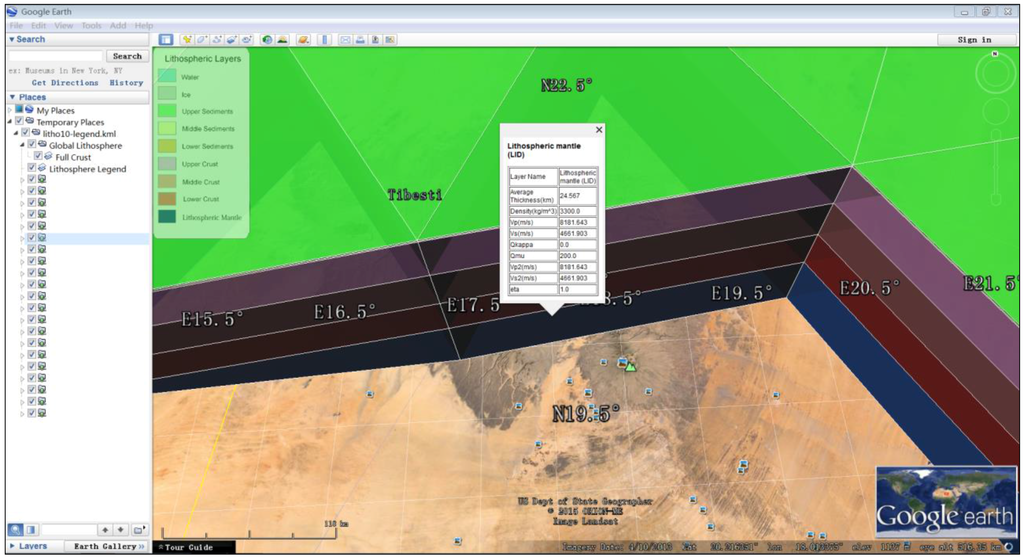
Task: Move item down with the down arrow
Action: point(121,529)
